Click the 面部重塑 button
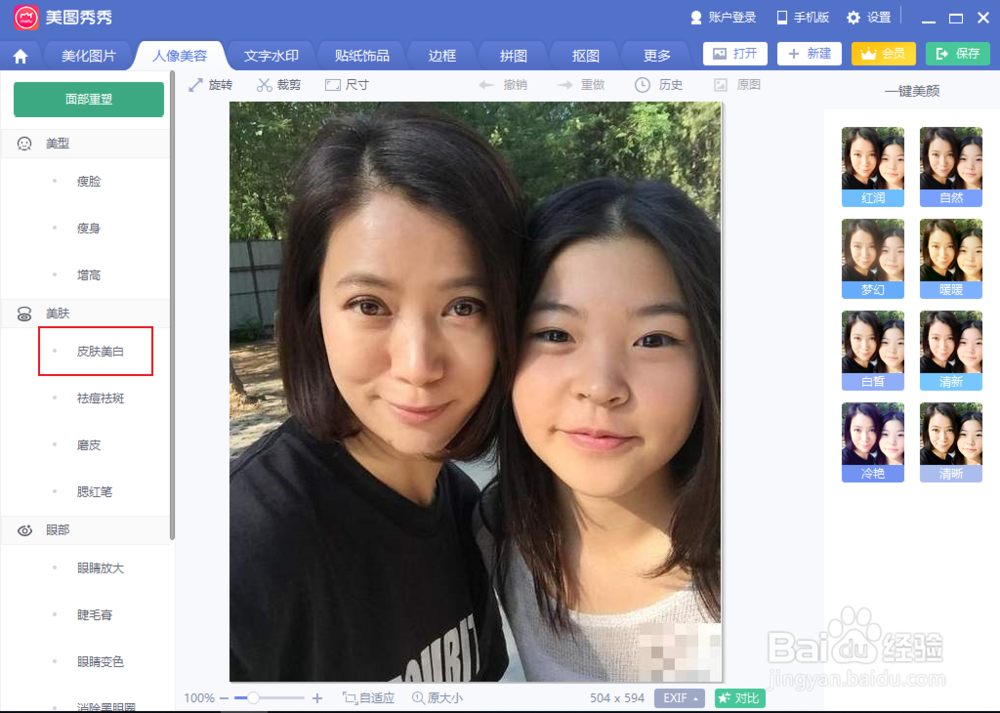 (x=89, y=99)
